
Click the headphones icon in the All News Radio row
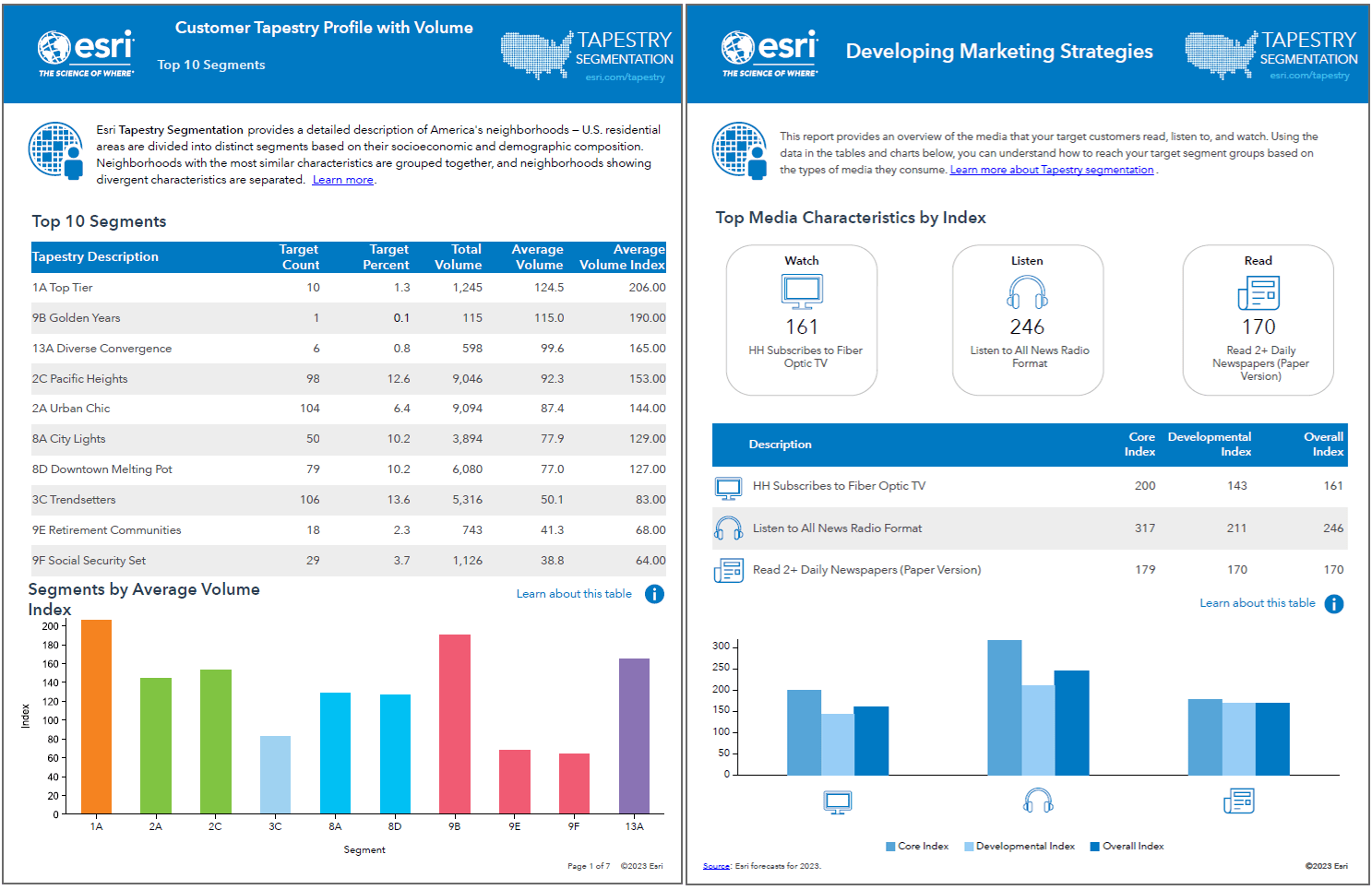click(729, 528)
